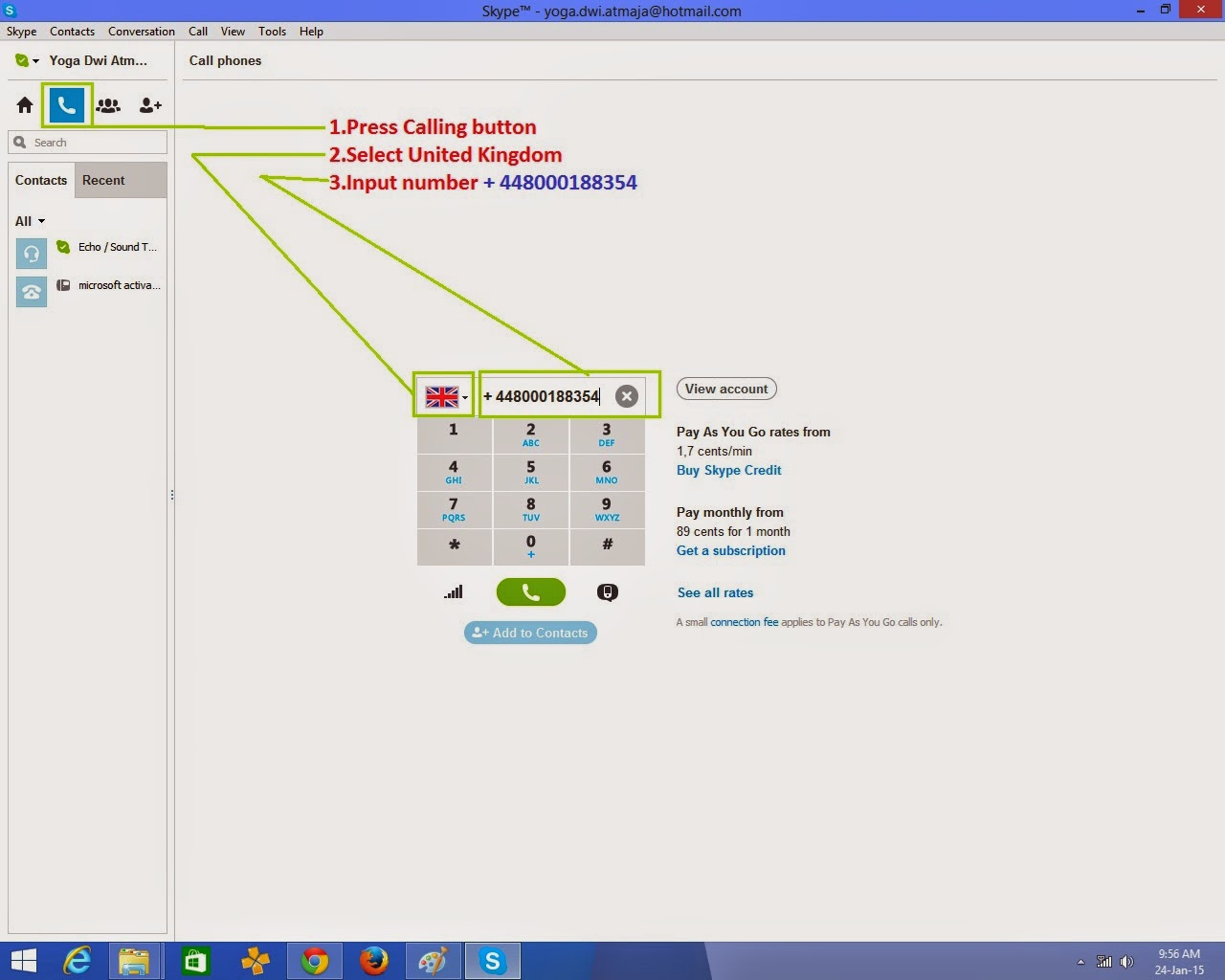Open the pinned butterfly app on taskbar

pyautogui.click(x=256, y=961)
